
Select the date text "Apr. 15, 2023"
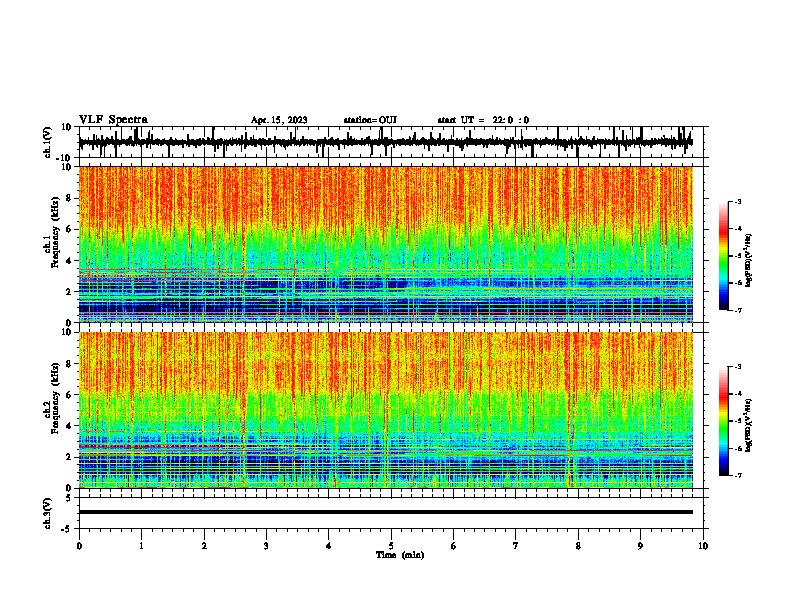tap(279, 120)
